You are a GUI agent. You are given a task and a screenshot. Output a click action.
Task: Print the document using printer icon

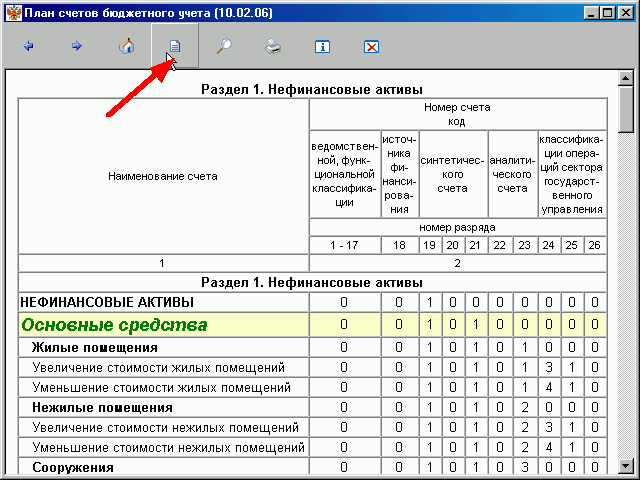point(273,46)
